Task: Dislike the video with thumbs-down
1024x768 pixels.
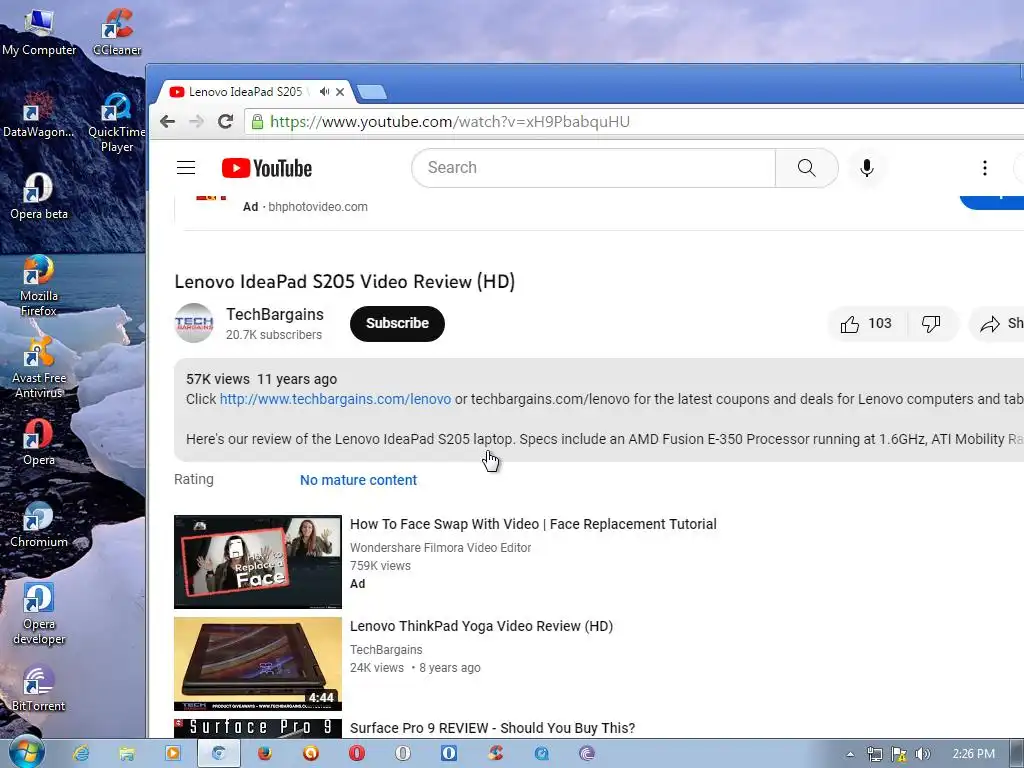Action: pyautogui.click(x=931, y=323)
